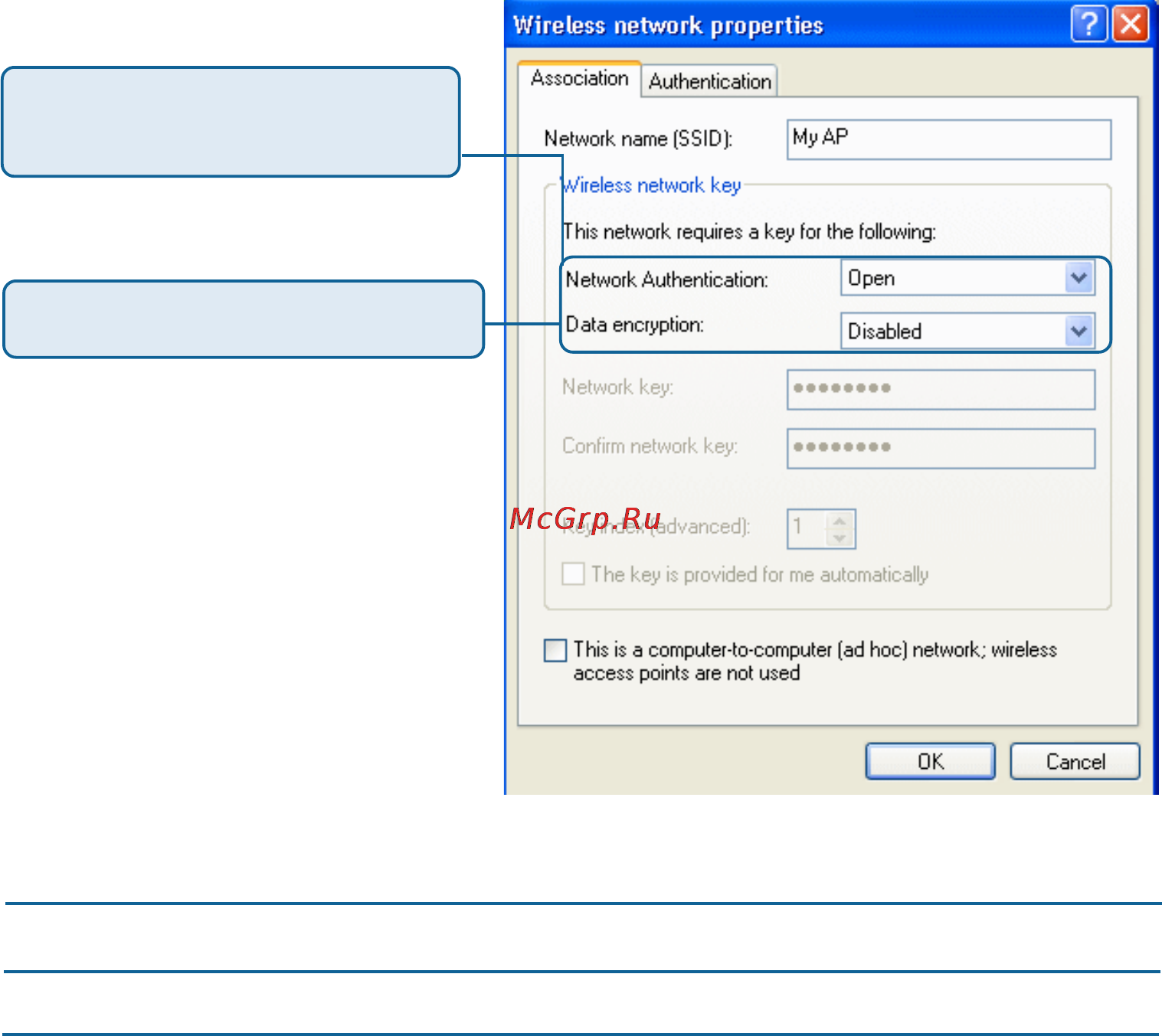The height and width of the screenshot is (1036, 1162).
Task: Confirm settings with OK button
Action: pos(931,761)
